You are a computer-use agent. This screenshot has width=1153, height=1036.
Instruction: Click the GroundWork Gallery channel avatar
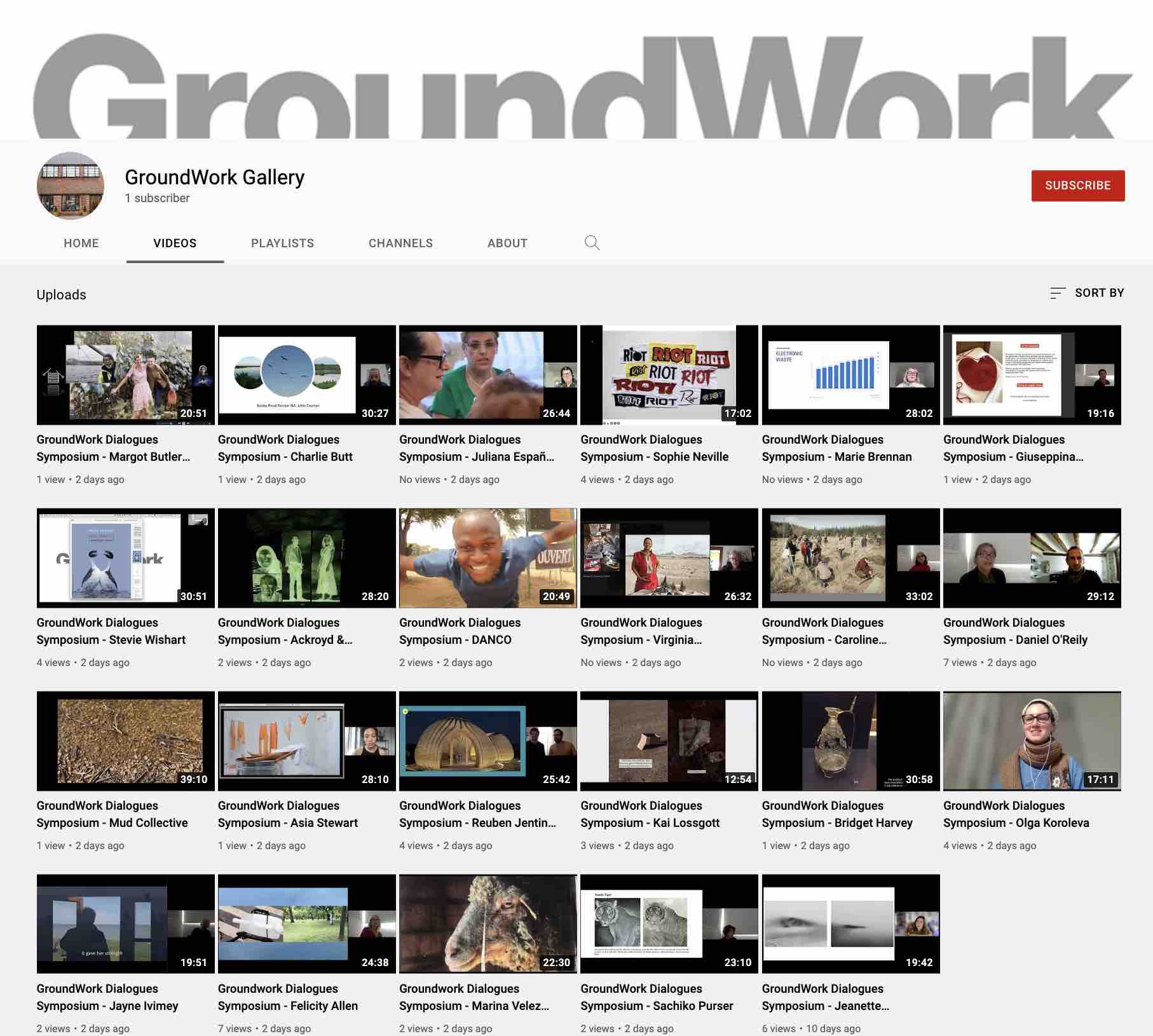[x=71, y=186]
